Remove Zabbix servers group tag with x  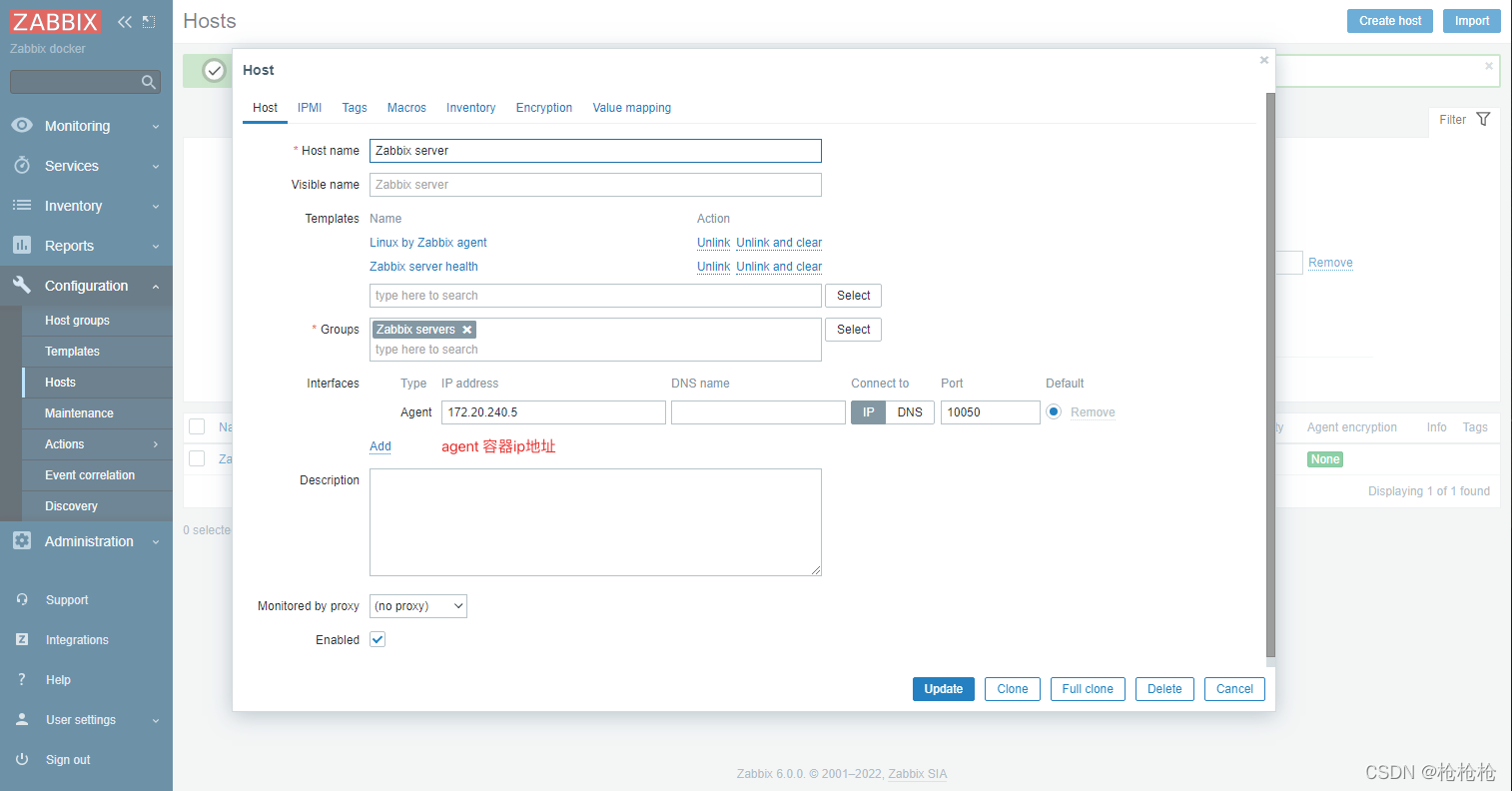466,330
